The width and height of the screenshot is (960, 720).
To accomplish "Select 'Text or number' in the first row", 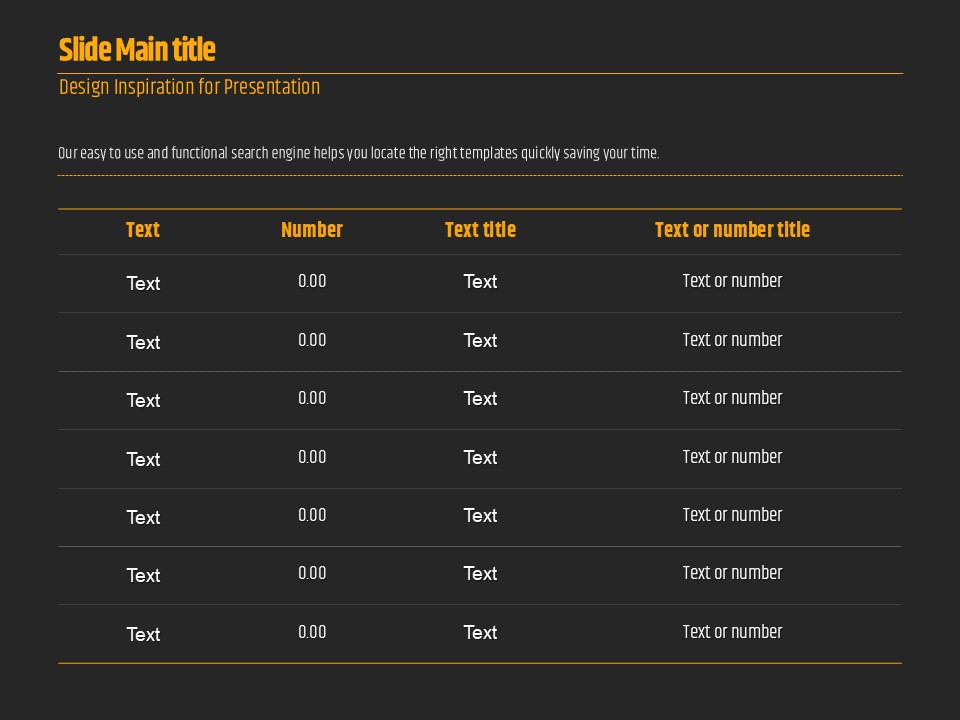I will pyautogui.click(x=732, y=282).
